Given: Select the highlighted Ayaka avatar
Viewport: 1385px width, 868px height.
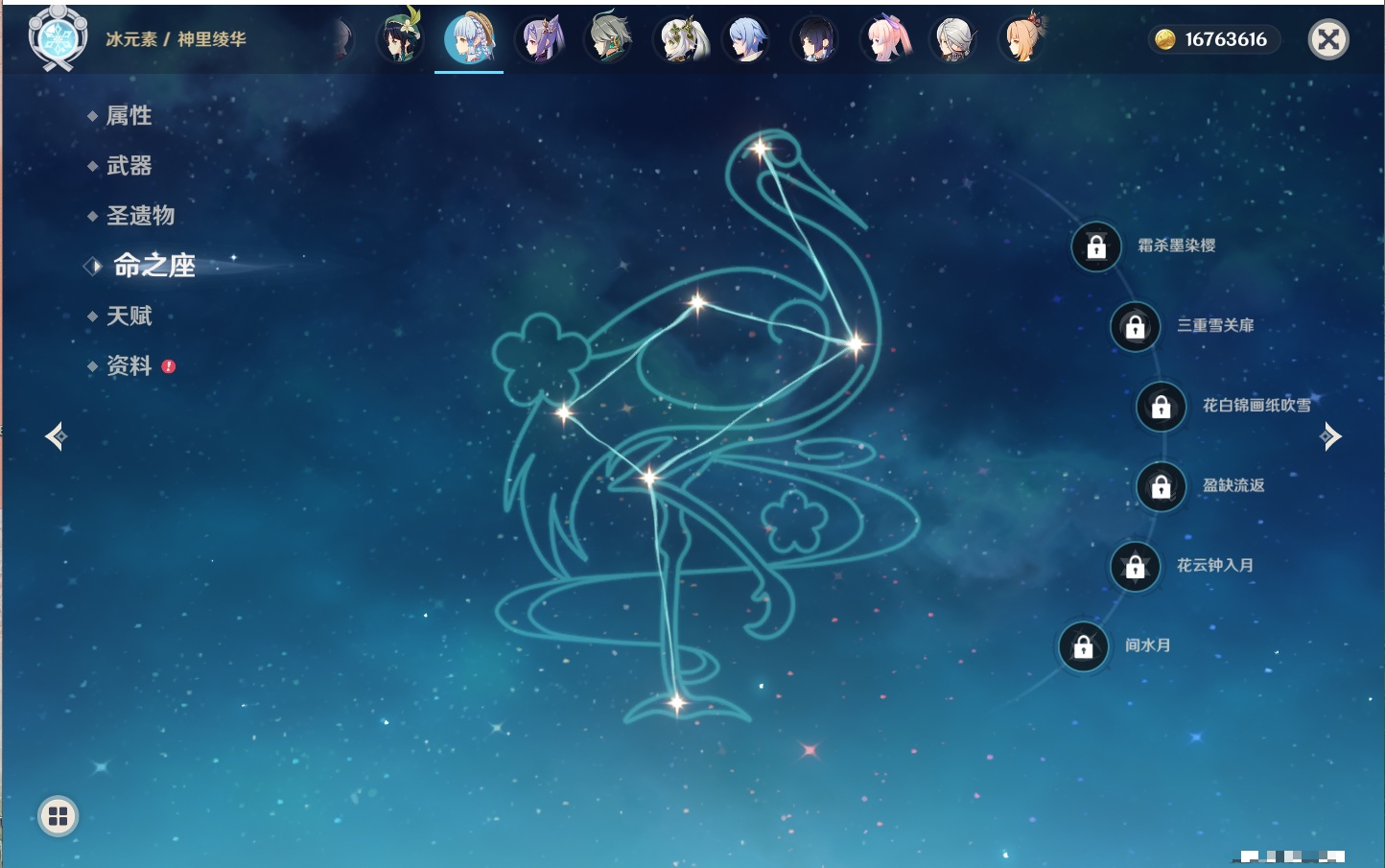Looking at the screenshot, I should (469, 39).
